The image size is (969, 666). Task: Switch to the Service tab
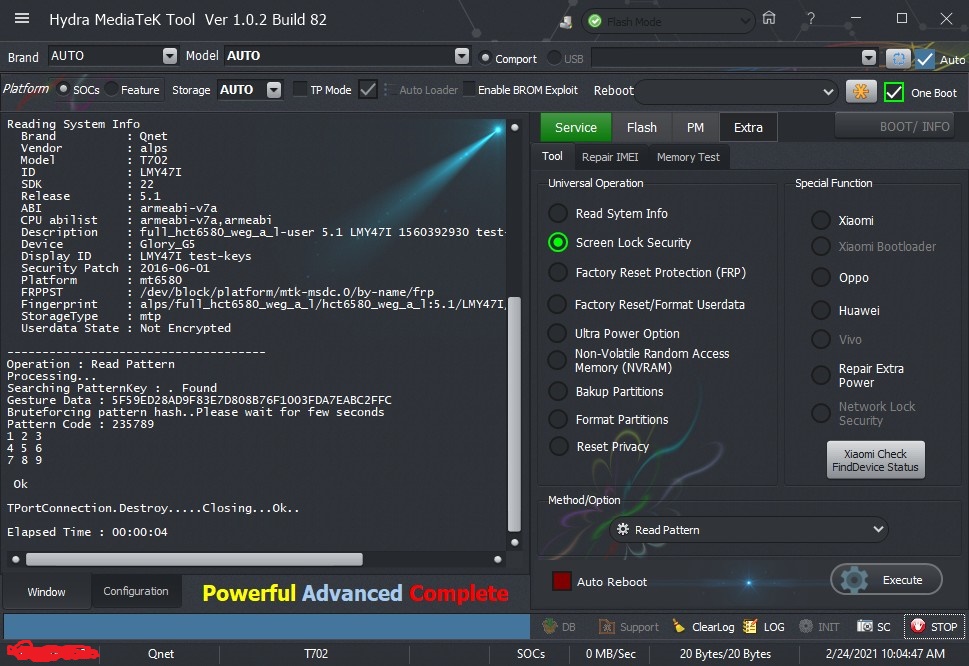575,127
